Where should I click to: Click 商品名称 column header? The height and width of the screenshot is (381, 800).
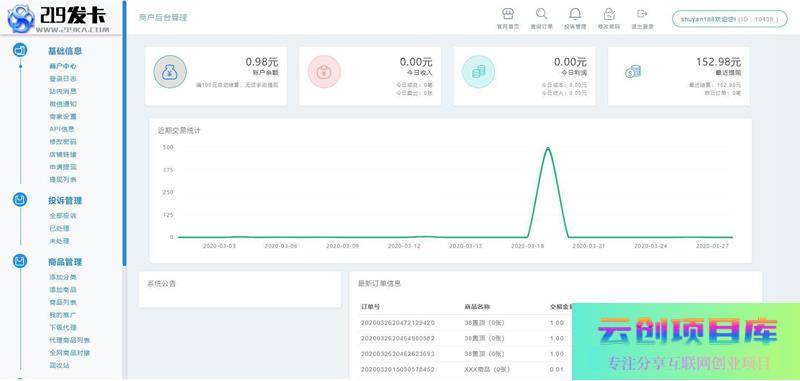coord(477,307)
